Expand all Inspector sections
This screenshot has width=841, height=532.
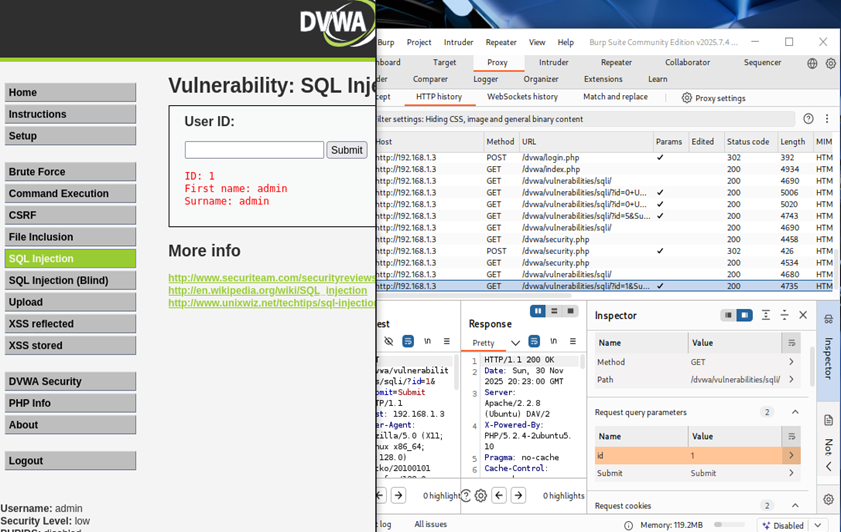pyautogui.click(x=766, y=315)
